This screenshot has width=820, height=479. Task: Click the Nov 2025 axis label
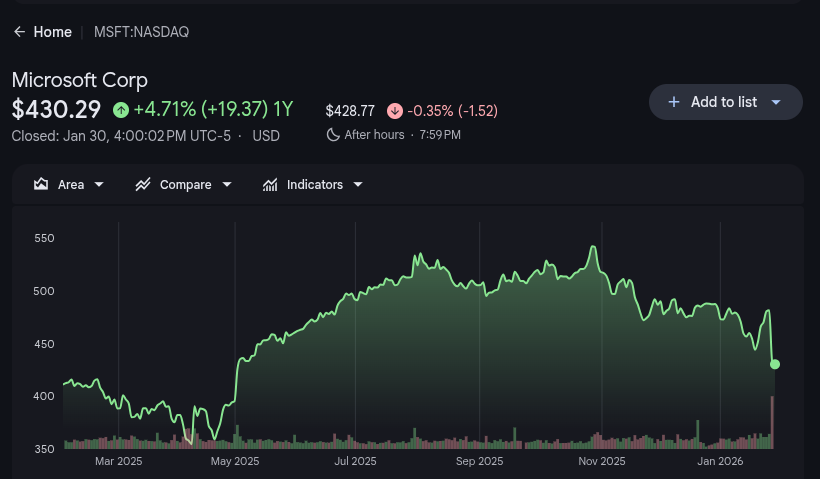[602, 461]
